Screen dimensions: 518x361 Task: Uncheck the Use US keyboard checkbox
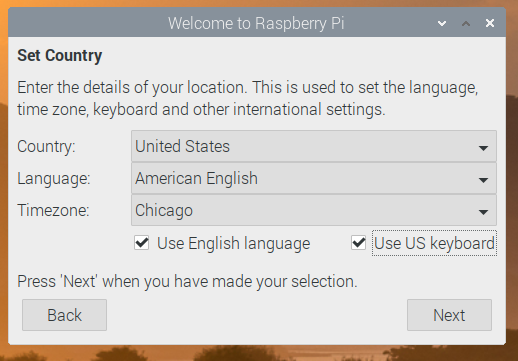tap(358, 242)
